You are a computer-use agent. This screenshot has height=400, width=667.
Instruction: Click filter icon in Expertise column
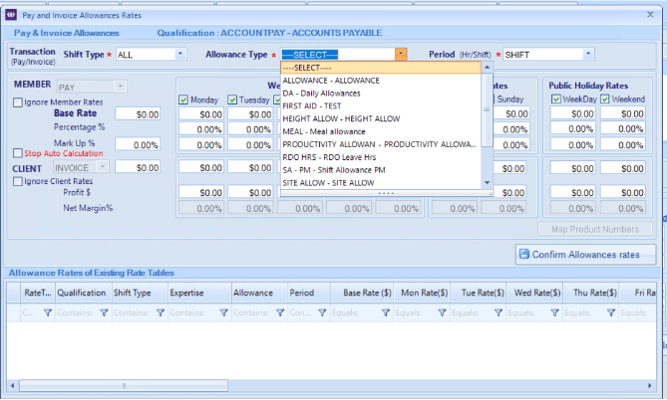223,313
